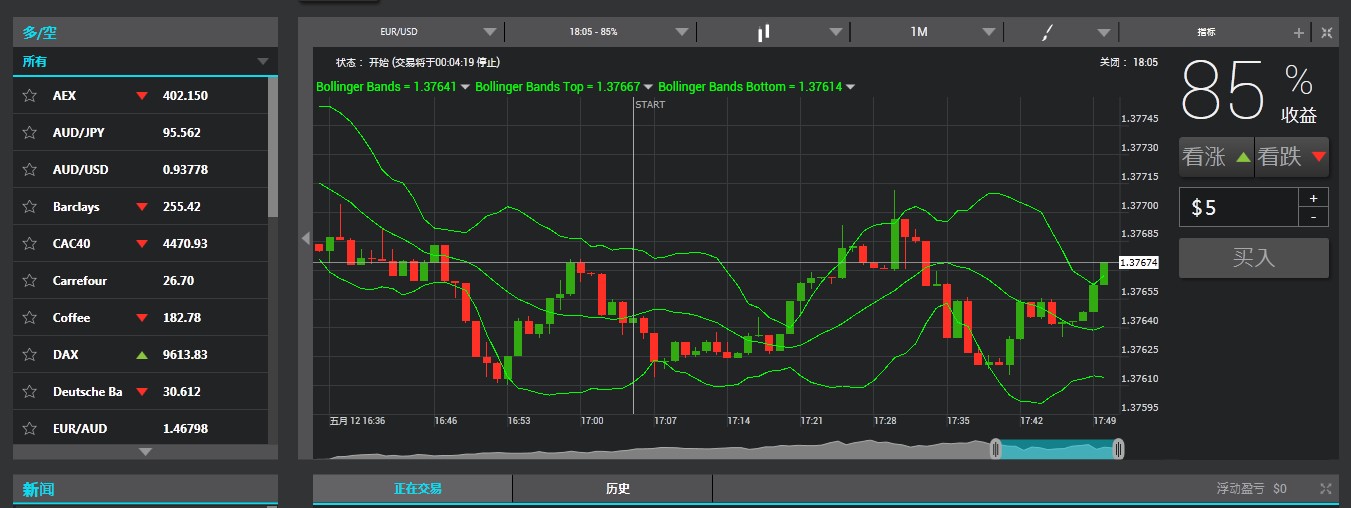The height and width of the screenshot is (508, 1351).
Task: Switch to the 历史 history tab
Action: [617, 489]
